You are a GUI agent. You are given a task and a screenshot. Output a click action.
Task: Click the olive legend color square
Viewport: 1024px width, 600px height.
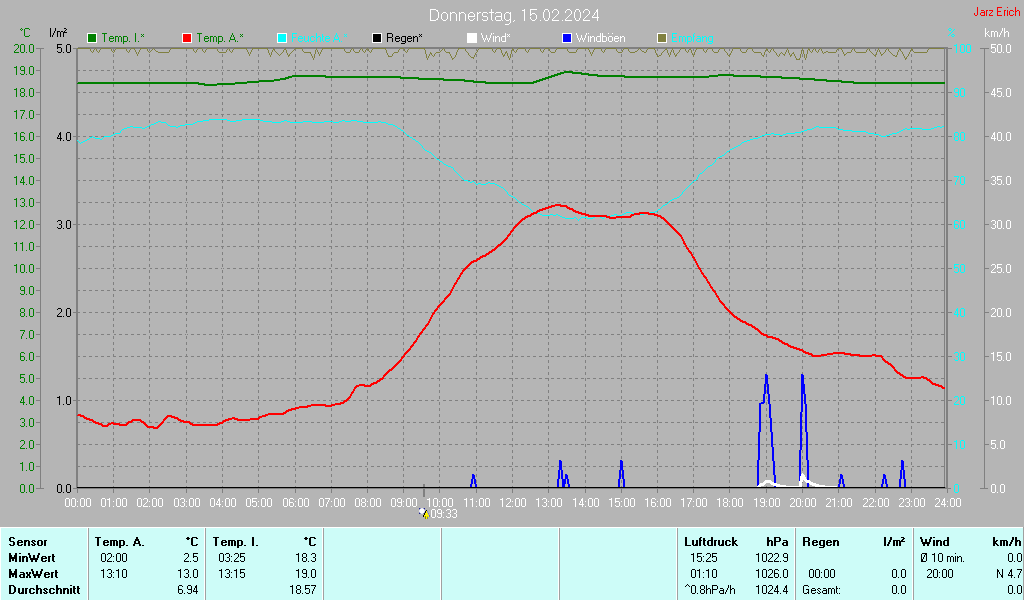661,38
